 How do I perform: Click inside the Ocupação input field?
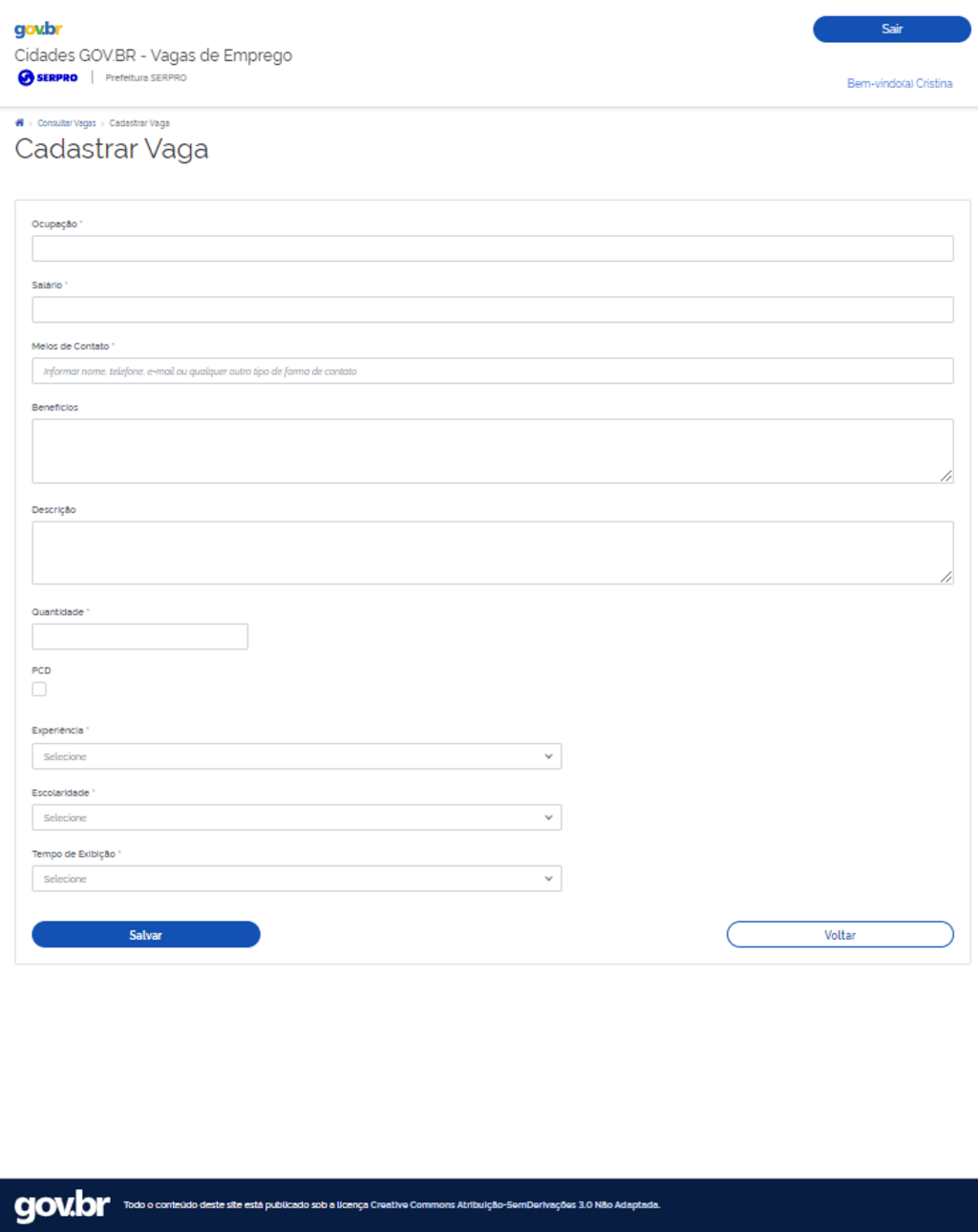click(x=492, y=247)
